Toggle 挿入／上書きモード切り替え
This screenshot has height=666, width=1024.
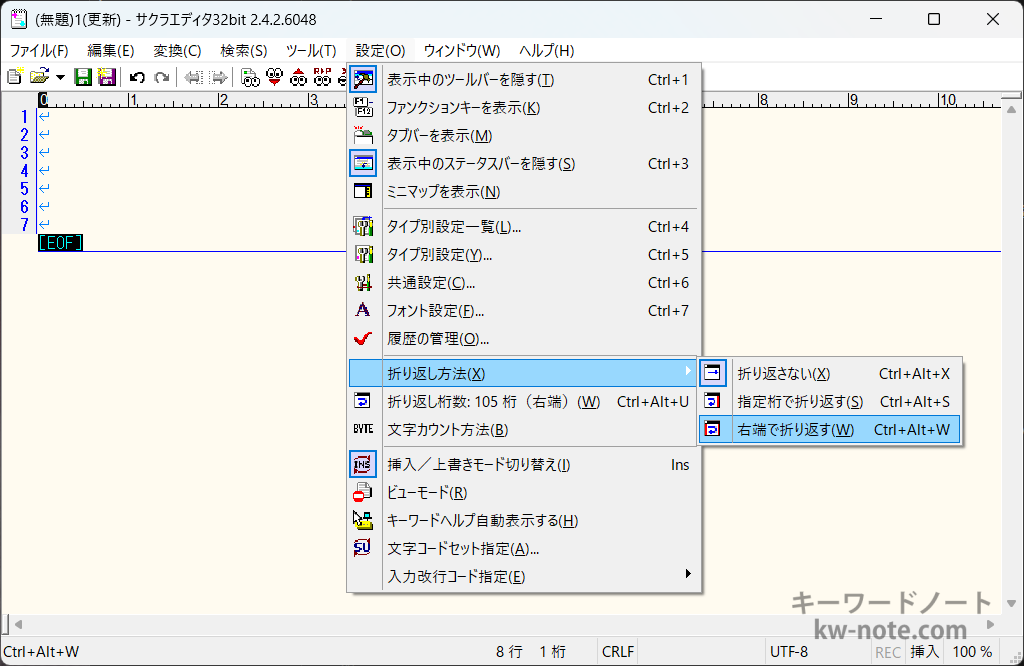coord(478,464)
